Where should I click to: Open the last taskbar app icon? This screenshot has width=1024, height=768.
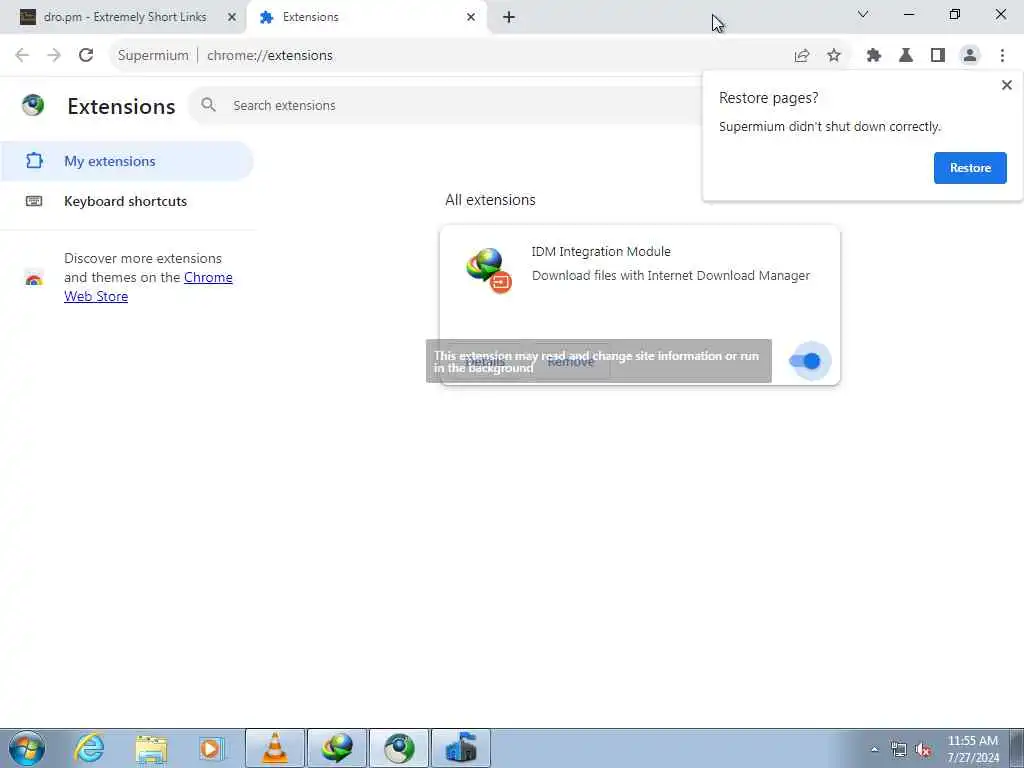pyautogui.click(x=461, y=748)
